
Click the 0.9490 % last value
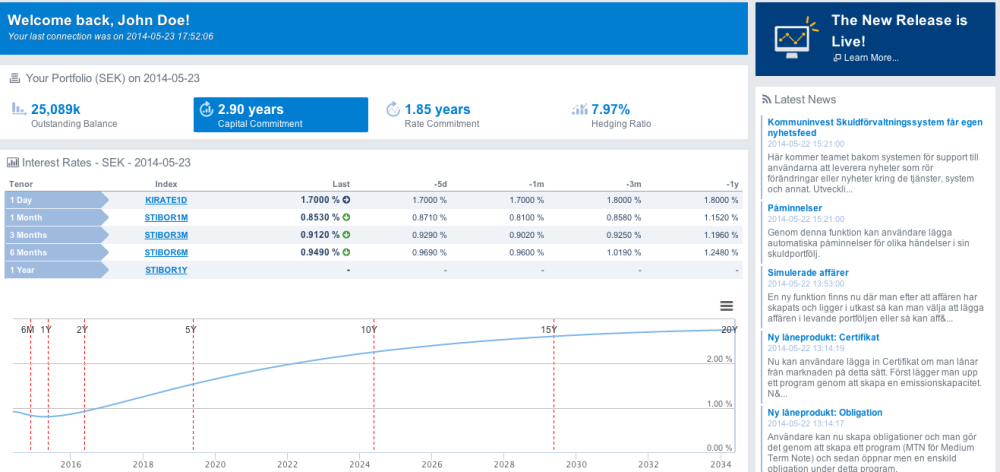point(320,252)
